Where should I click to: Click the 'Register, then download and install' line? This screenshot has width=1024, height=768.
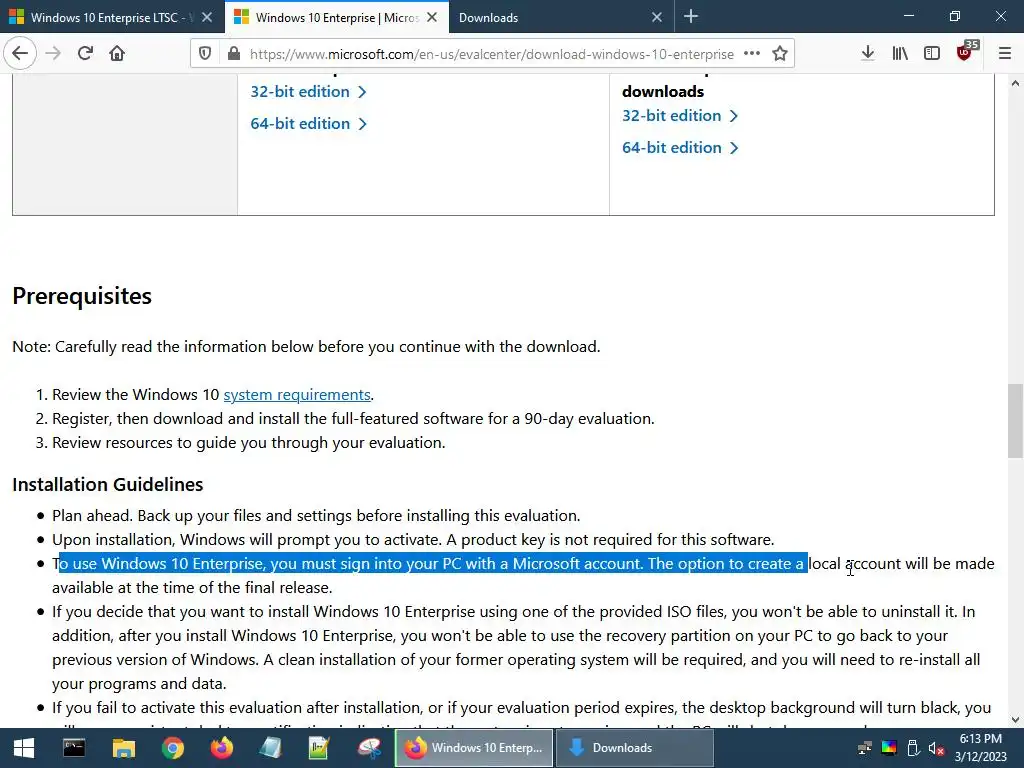click(353, 419)
